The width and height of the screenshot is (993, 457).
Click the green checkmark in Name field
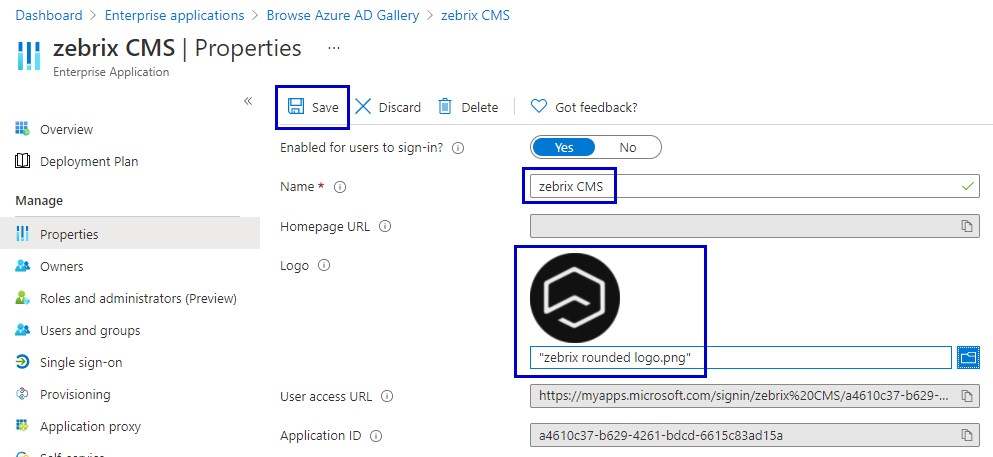click(x=968, y=187)
